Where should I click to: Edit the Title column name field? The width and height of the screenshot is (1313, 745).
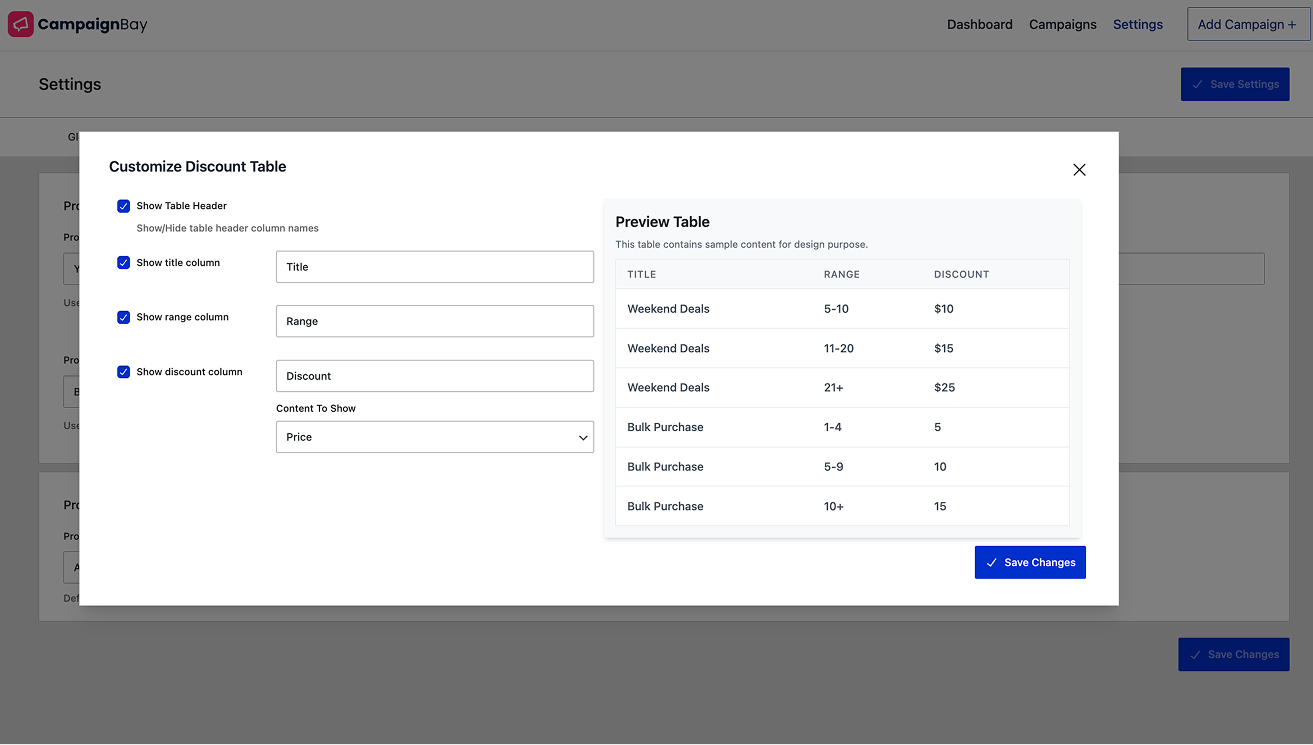tap(434, 266)
